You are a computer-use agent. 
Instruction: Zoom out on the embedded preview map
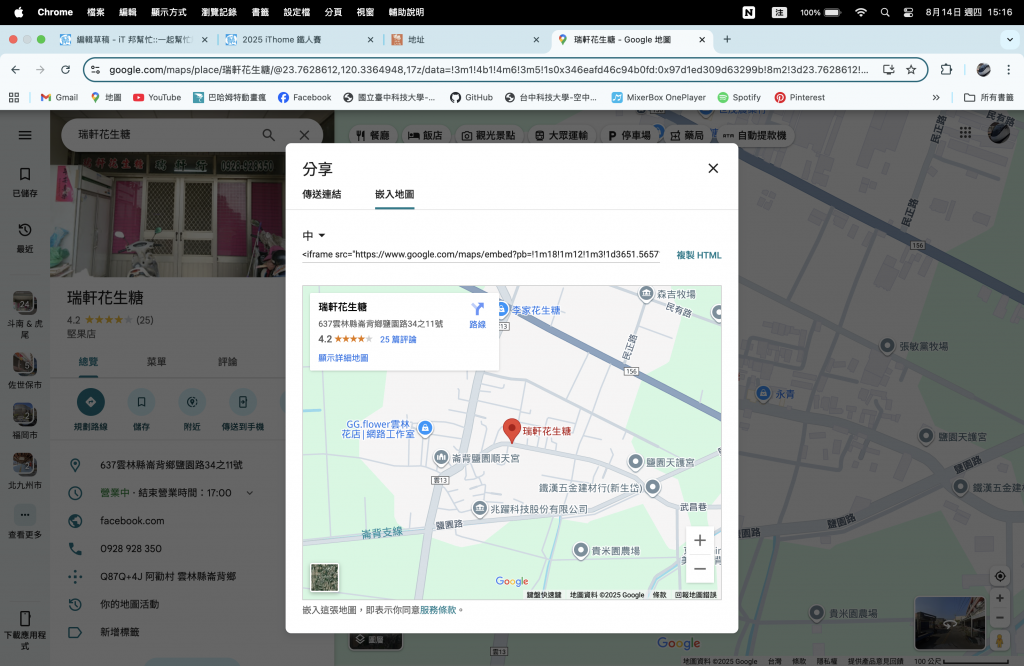click(x=699, y=569)
